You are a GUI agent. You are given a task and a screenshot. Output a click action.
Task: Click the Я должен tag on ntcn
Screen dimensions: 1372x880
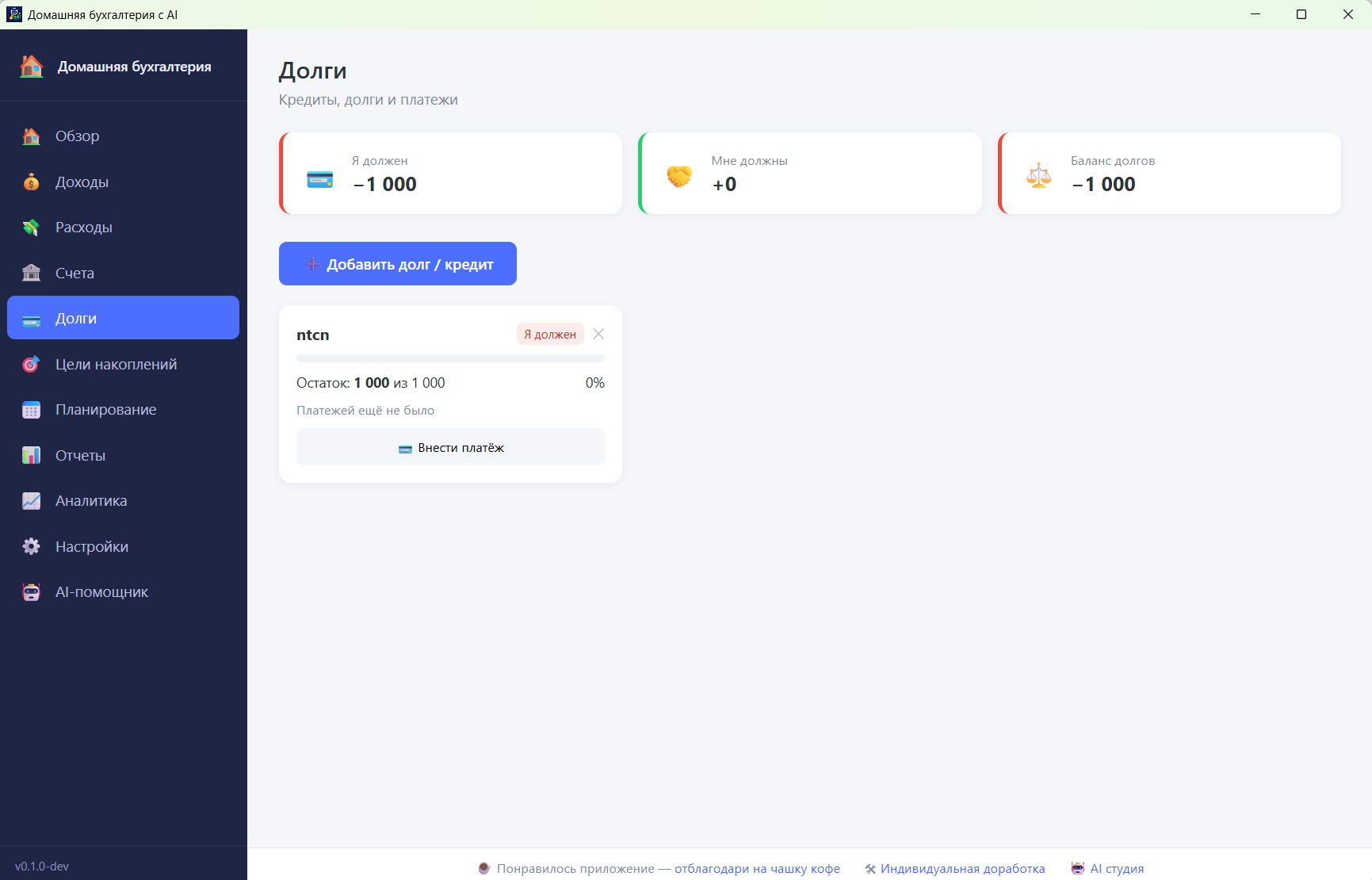pos(550,334)
